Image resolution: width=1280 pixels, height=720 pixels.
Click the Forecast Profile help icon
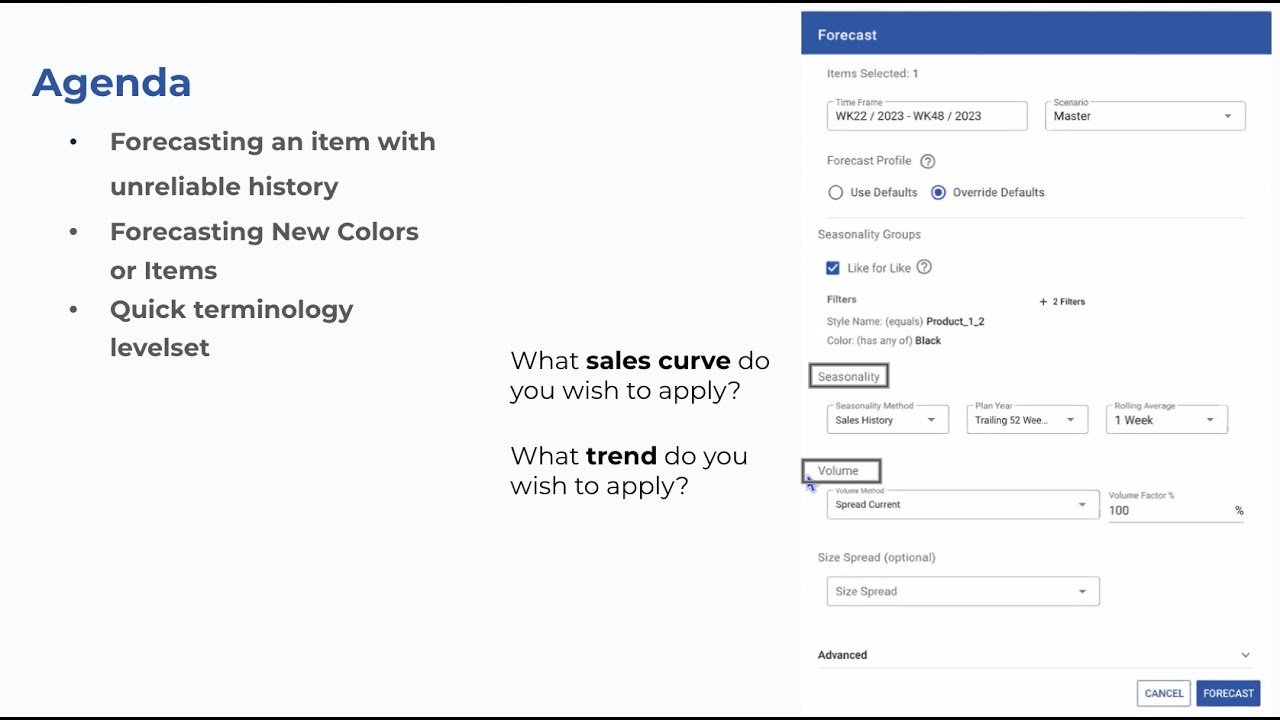click(927, 161)
